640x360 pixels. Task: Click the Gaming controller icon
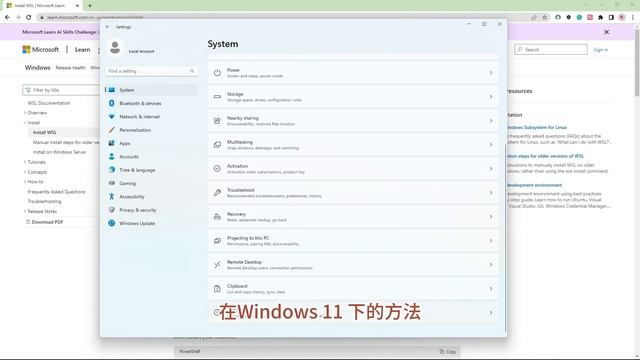[111, 183]
